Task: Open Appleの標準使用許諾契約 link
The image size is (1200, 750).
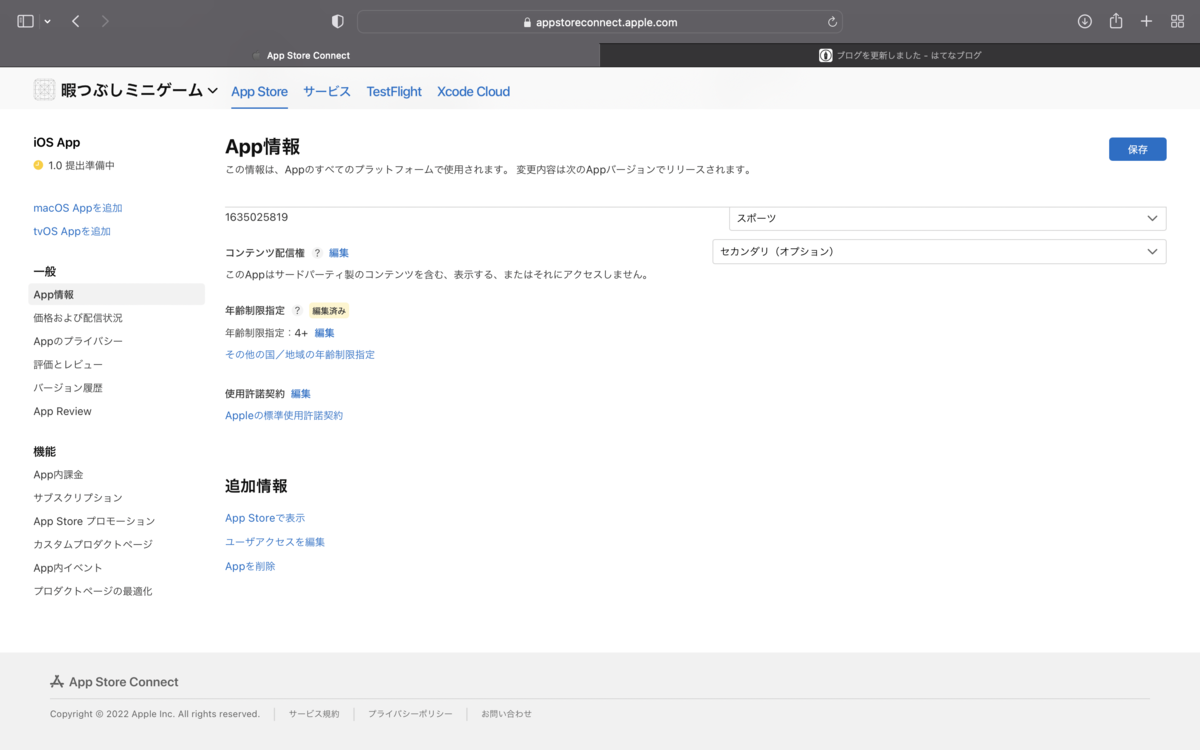Action: tap(284, 415)
